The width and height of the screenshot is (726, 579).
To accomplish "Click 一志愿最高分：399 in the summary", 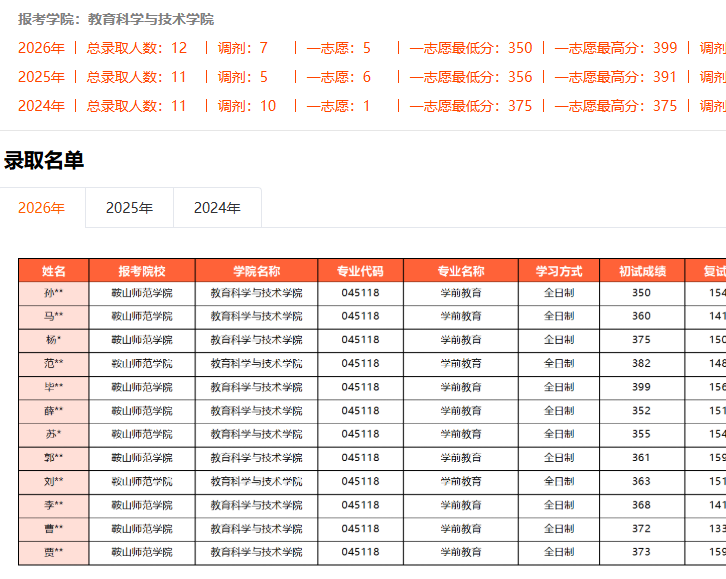I will [616, 48].
